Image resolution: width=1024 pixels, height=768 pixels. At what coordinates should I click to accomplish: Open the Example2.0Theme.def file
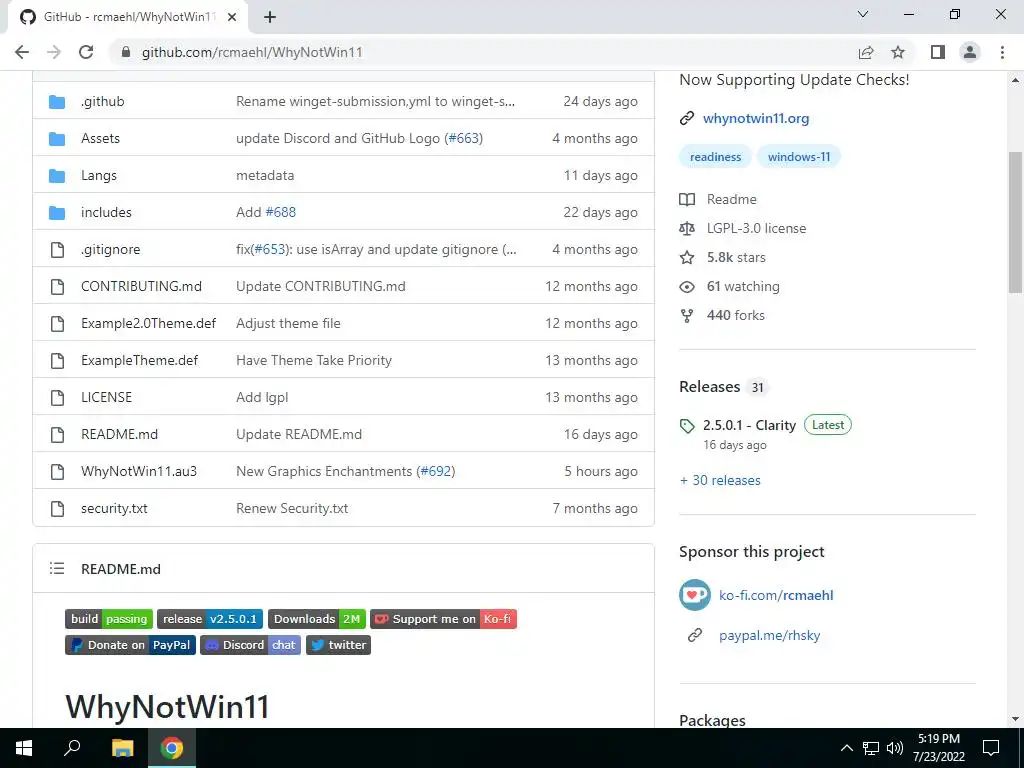[148, 323]
